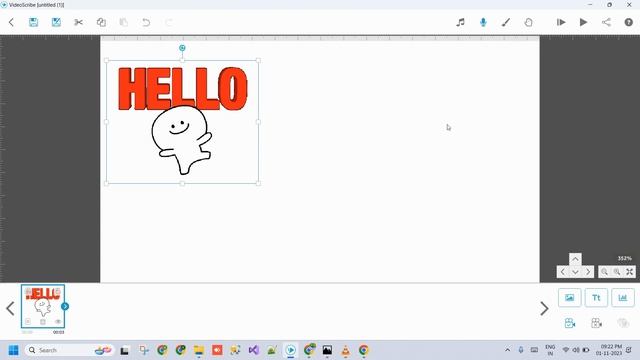Click the rotate handle above the HELLO image
Screen dimensions: 640x360
click(182, 48)
